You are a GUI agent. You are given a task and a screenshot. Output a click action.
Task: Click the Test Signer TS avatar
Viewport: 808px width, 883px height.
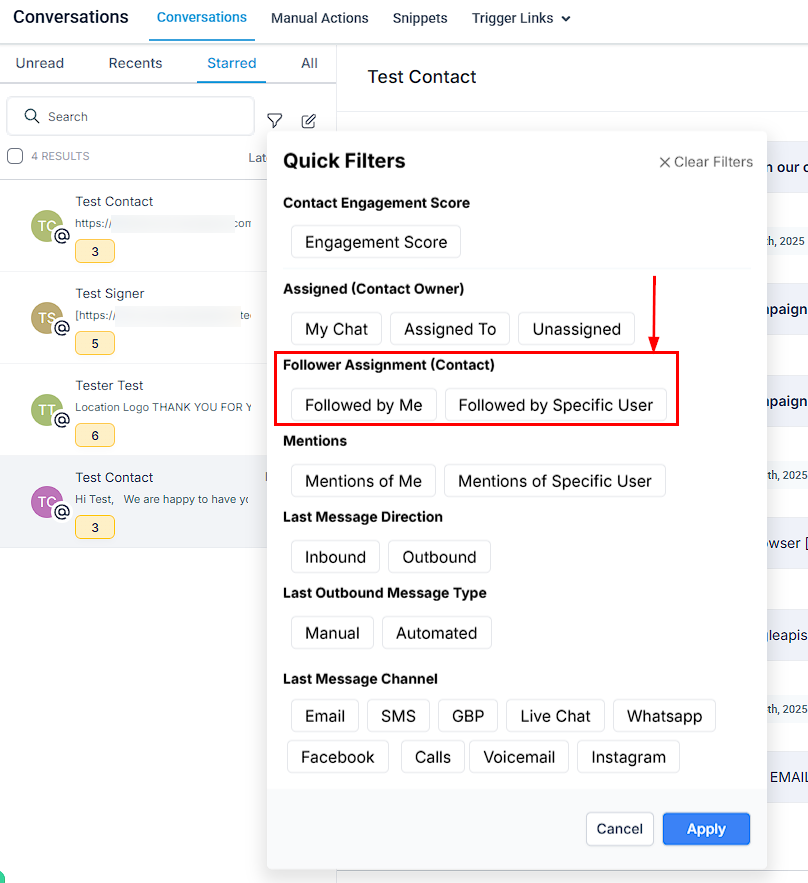[x=47, y=318]
